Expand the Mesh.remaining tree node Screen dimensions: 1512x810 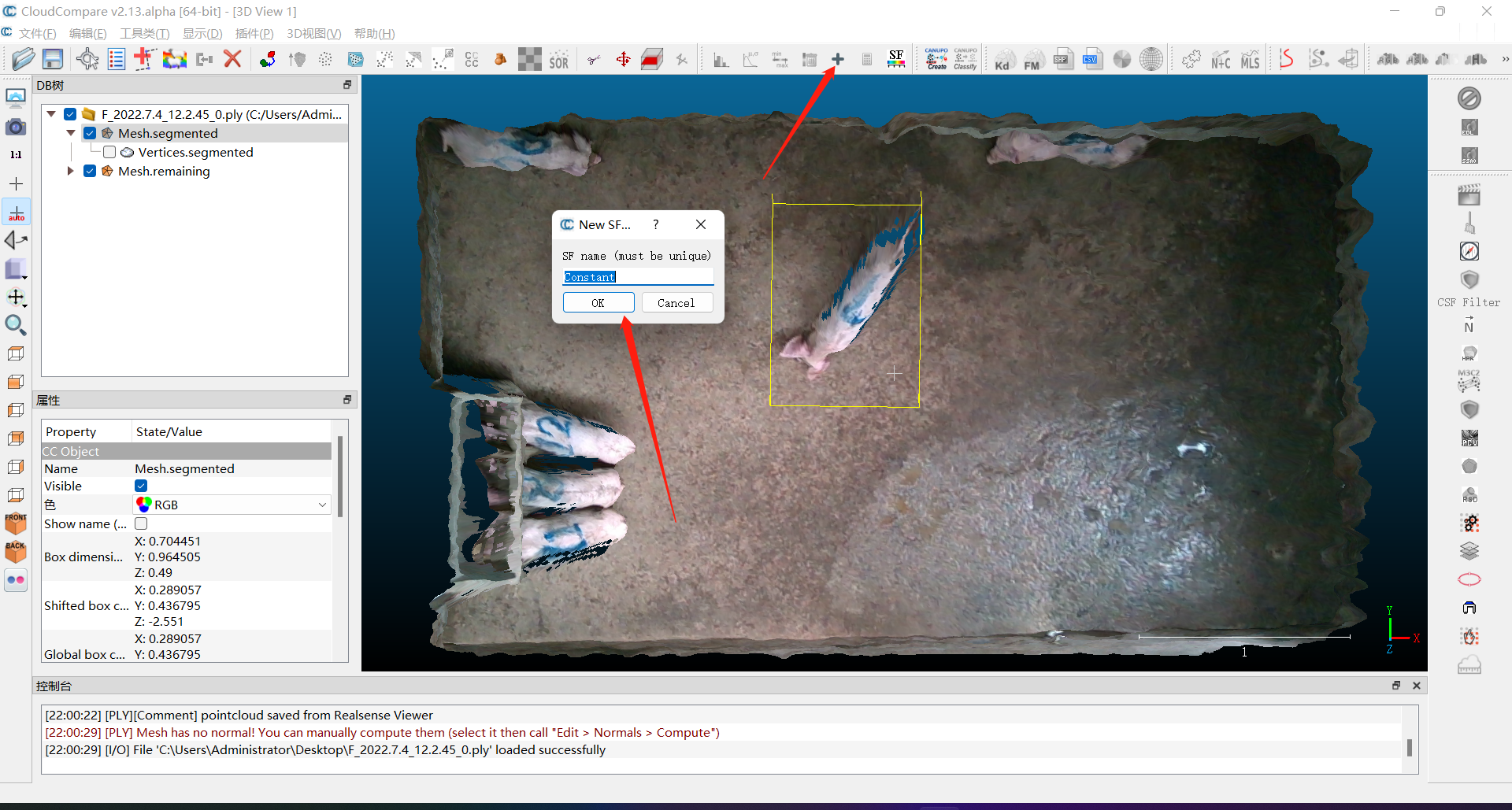pos(71,171)
